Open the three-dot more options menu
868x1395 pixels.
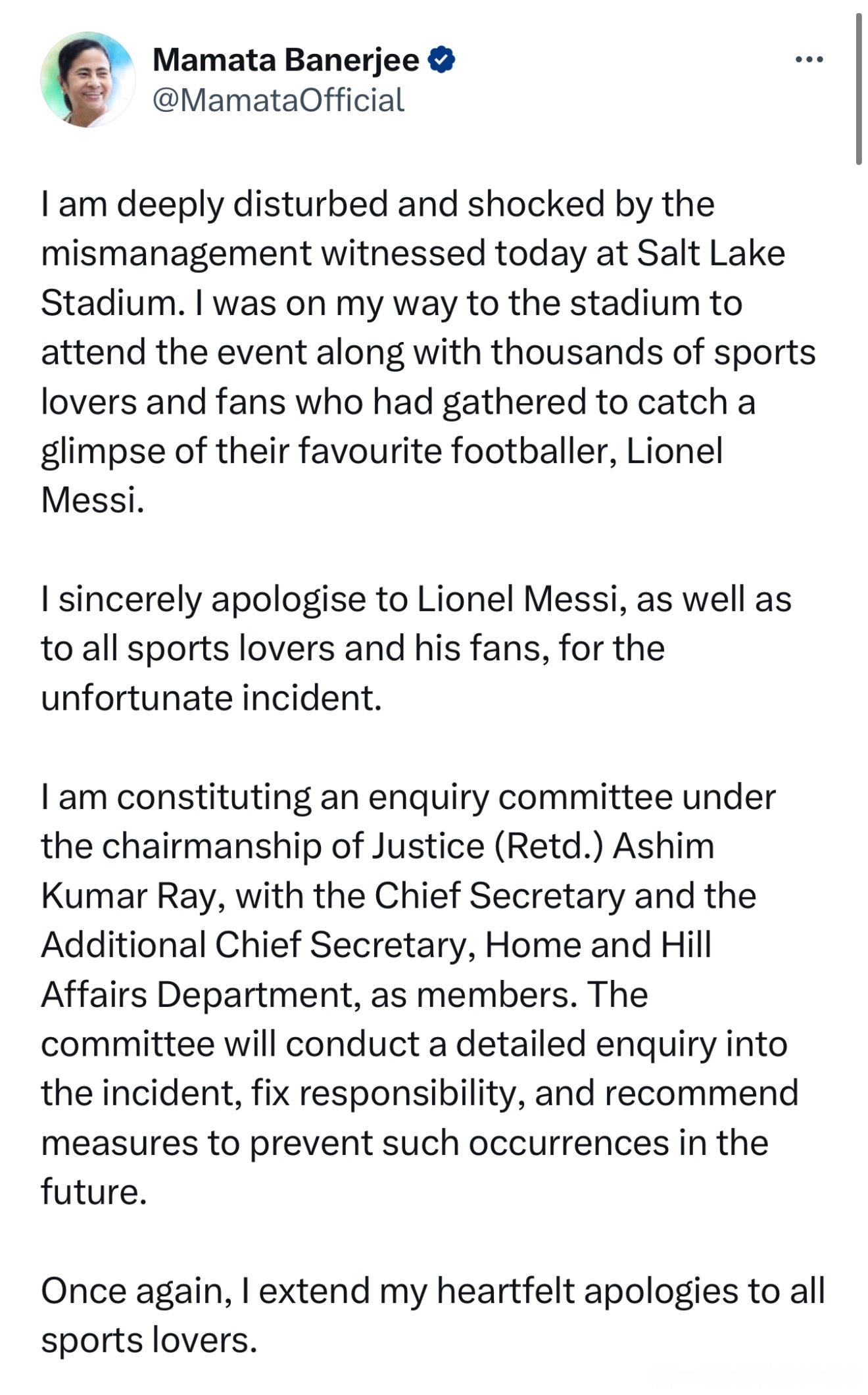808,60
